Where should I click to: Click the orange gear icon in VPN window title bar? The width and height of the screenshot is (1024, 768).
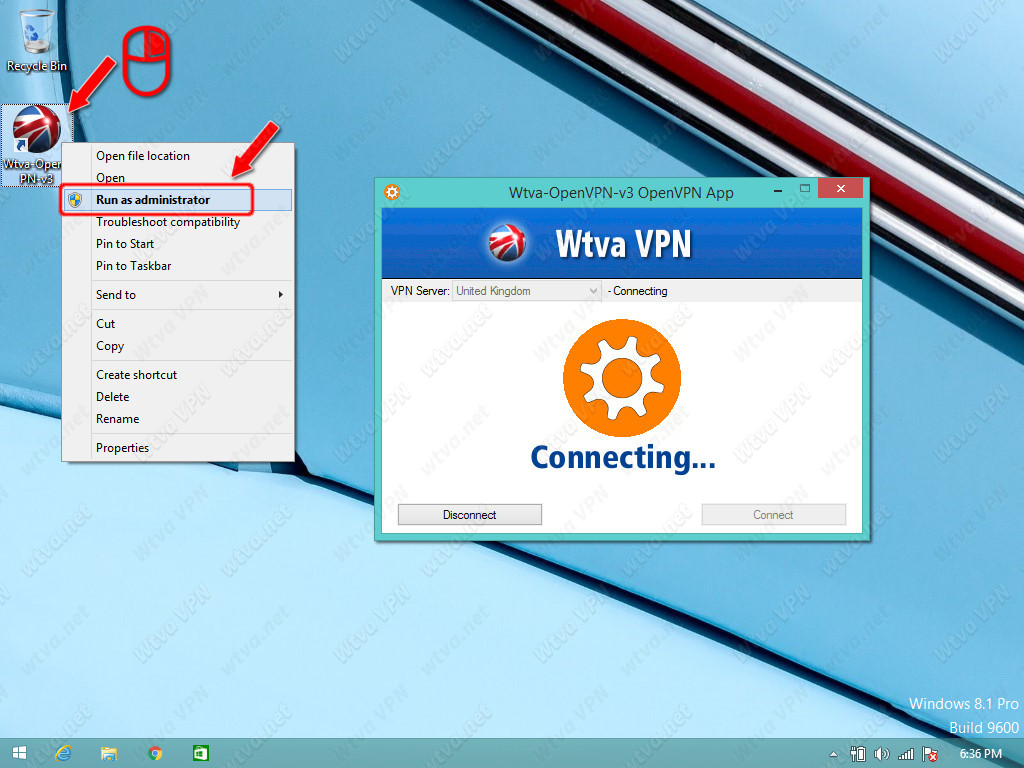(392, 192)
